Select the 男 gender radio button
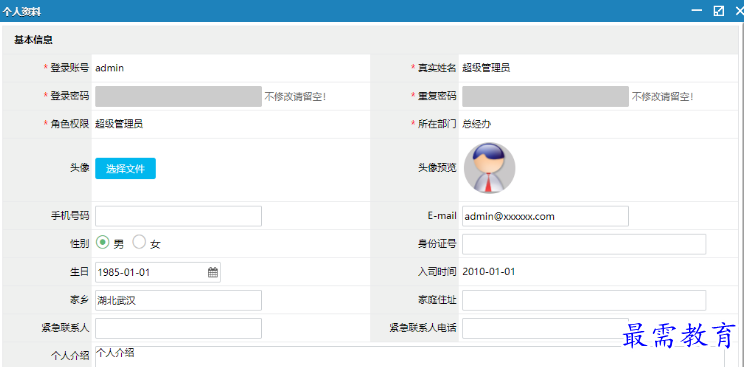Screen dimensions: 744x367 click(x=102, y=243)
